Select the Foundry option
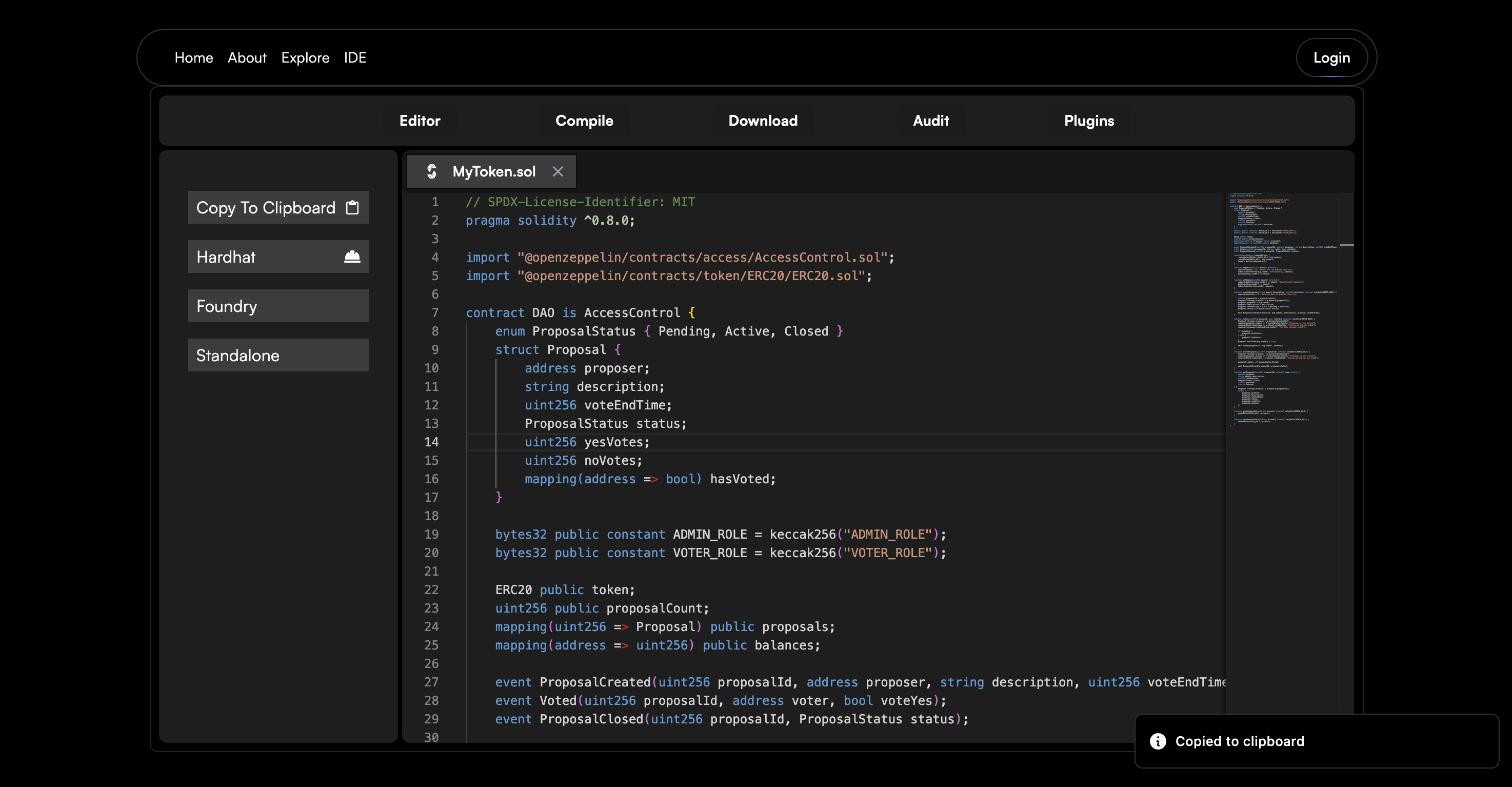The image size is (1512, 787). click(278, 306)
